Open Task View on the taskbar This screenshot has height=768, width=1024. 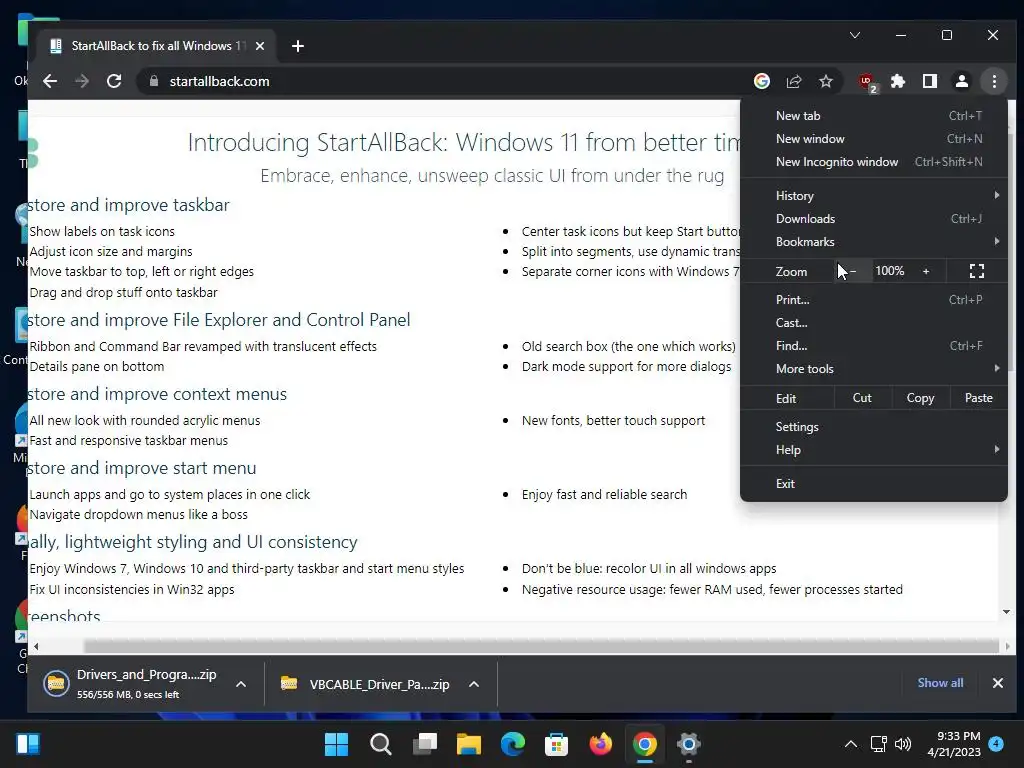425,744
